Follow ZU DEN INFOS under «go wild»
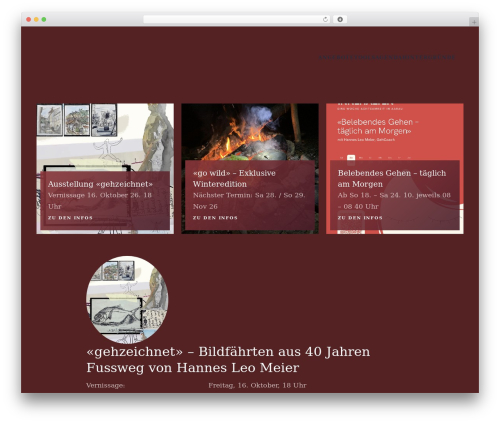This screenshot has height=423, width=500. point(215,218)
